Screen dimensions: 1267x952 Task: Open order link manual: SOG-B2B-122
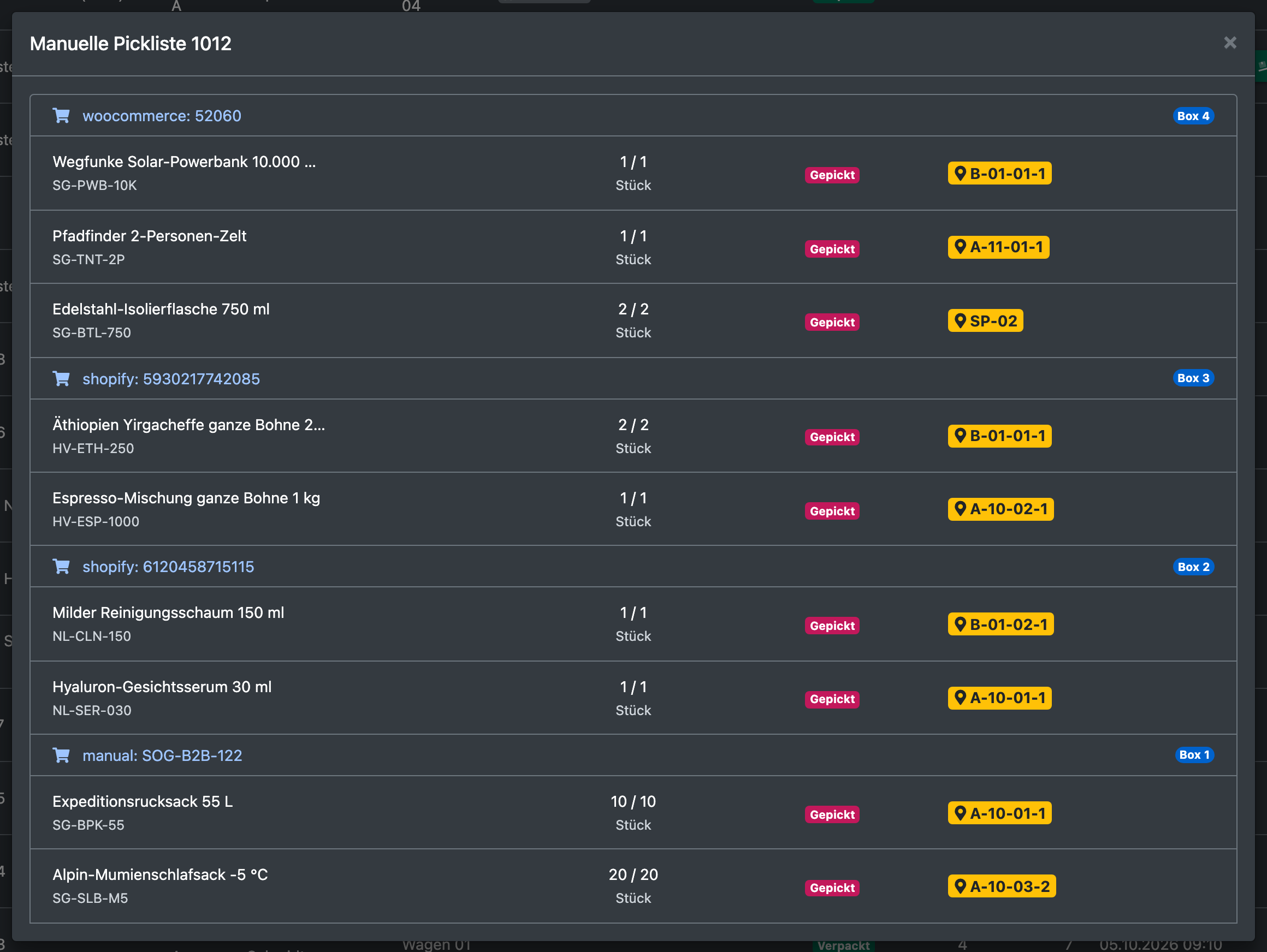(162, 755)
